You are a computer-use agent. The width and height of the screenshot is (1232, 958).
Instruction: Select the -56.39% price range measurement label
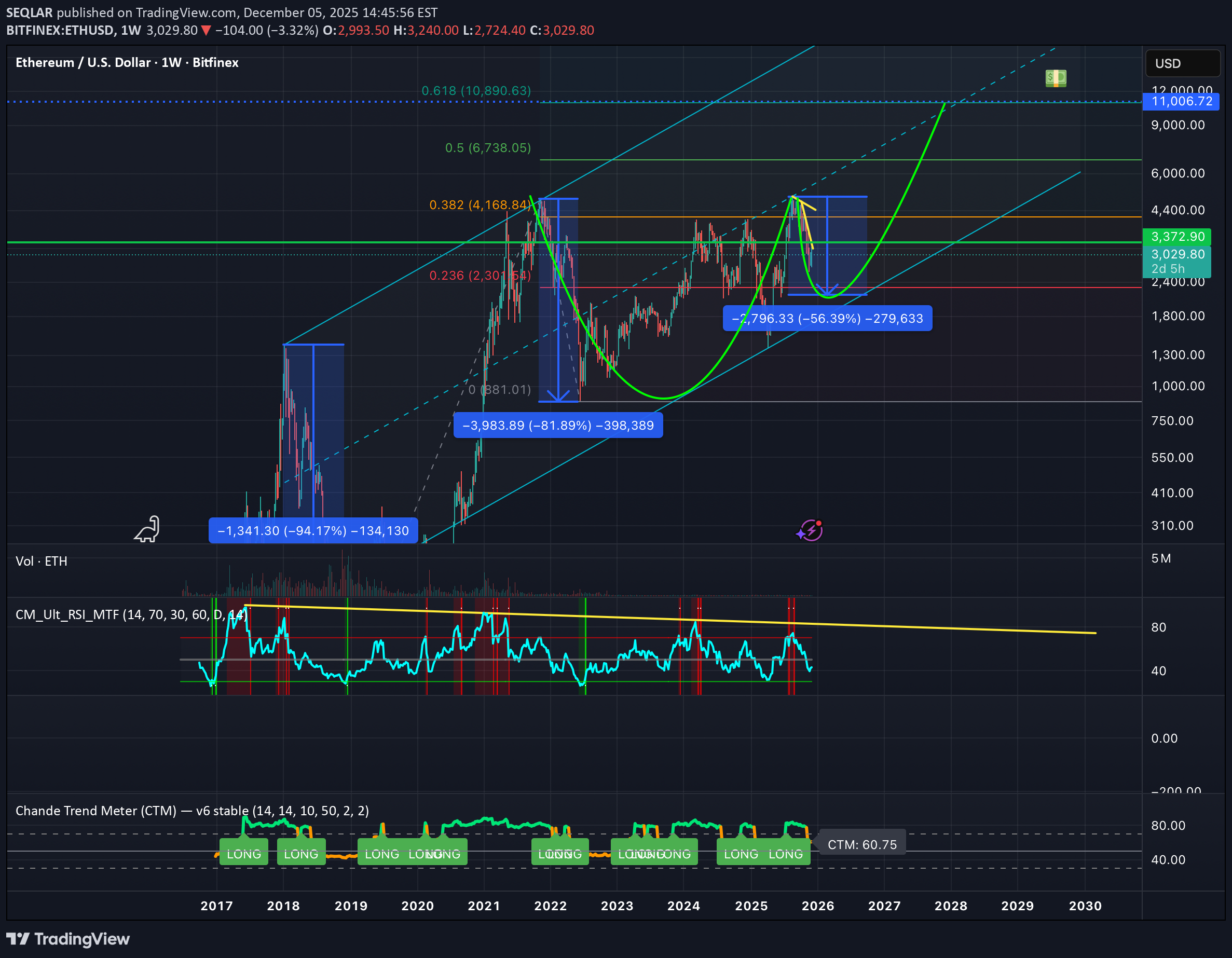click(827, 318)
